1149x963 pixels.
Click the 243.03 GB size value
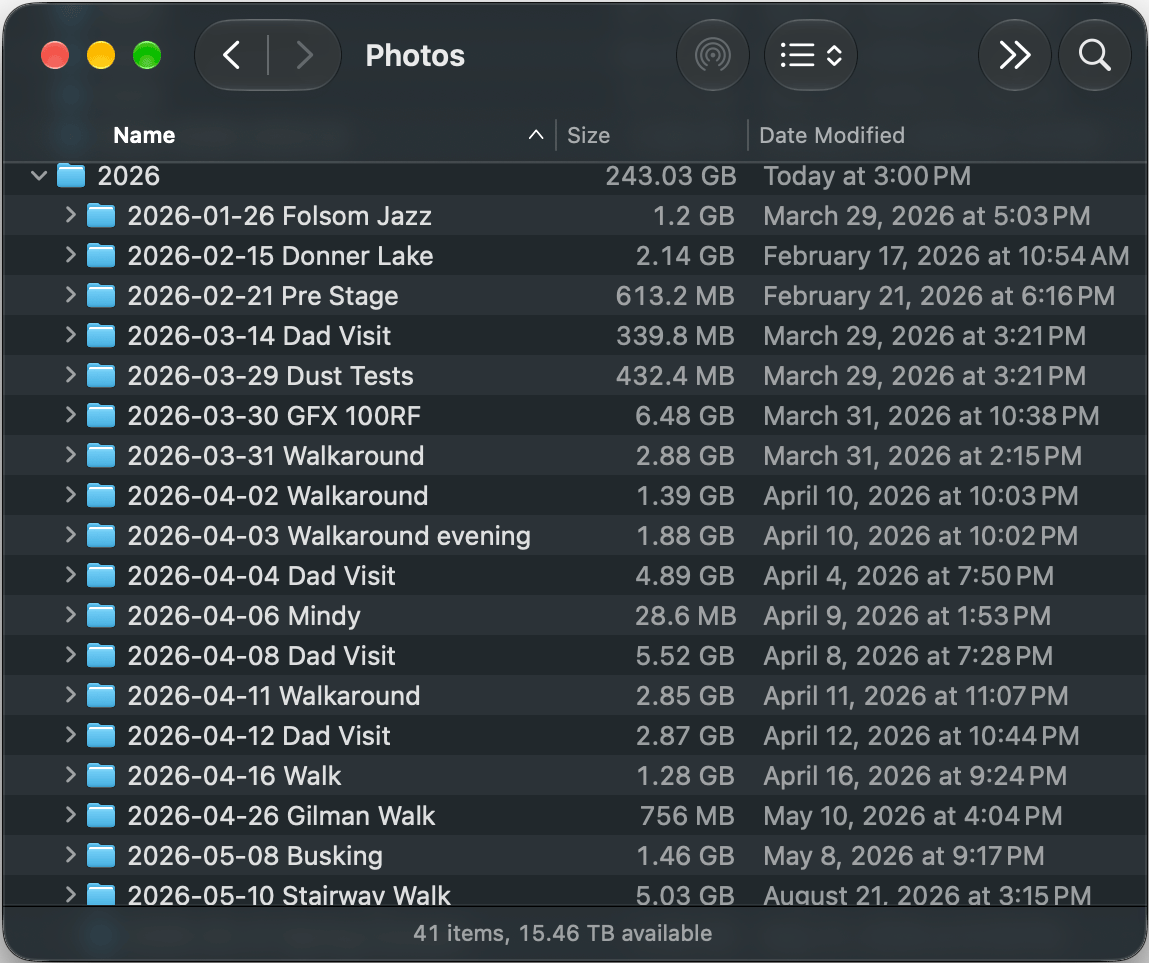click(x=670, y=176)
